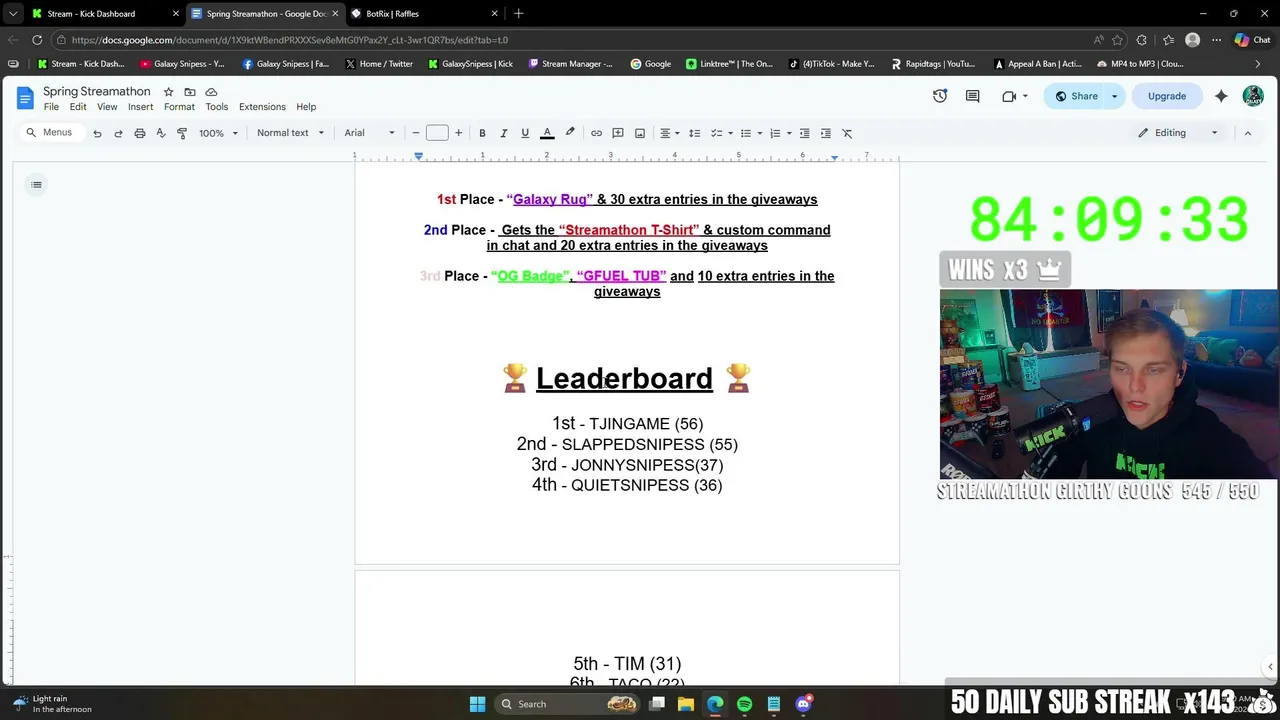1280x720 pixels.
Task: Open the File menu
Action: click(51, 107)
